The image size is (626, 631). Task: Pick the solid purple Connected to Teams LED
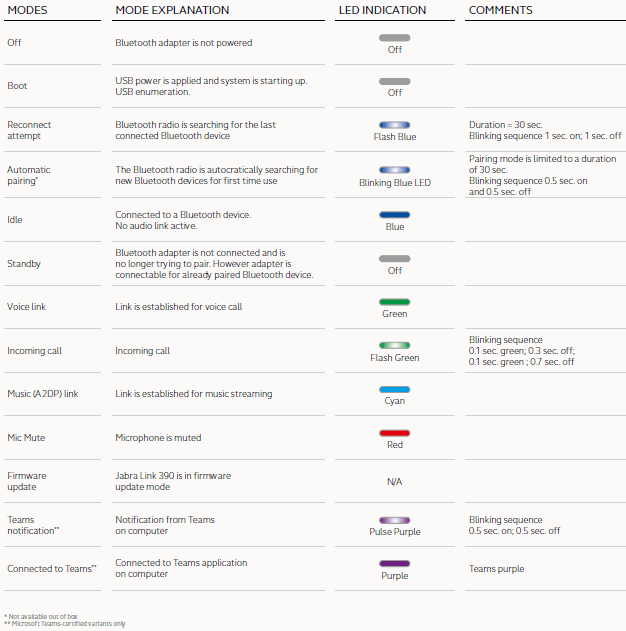click(x=394, y=564)
